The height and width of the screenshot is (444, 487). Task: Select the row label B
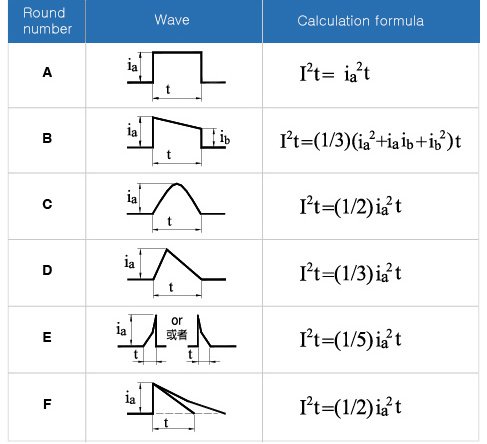[47, 138]
